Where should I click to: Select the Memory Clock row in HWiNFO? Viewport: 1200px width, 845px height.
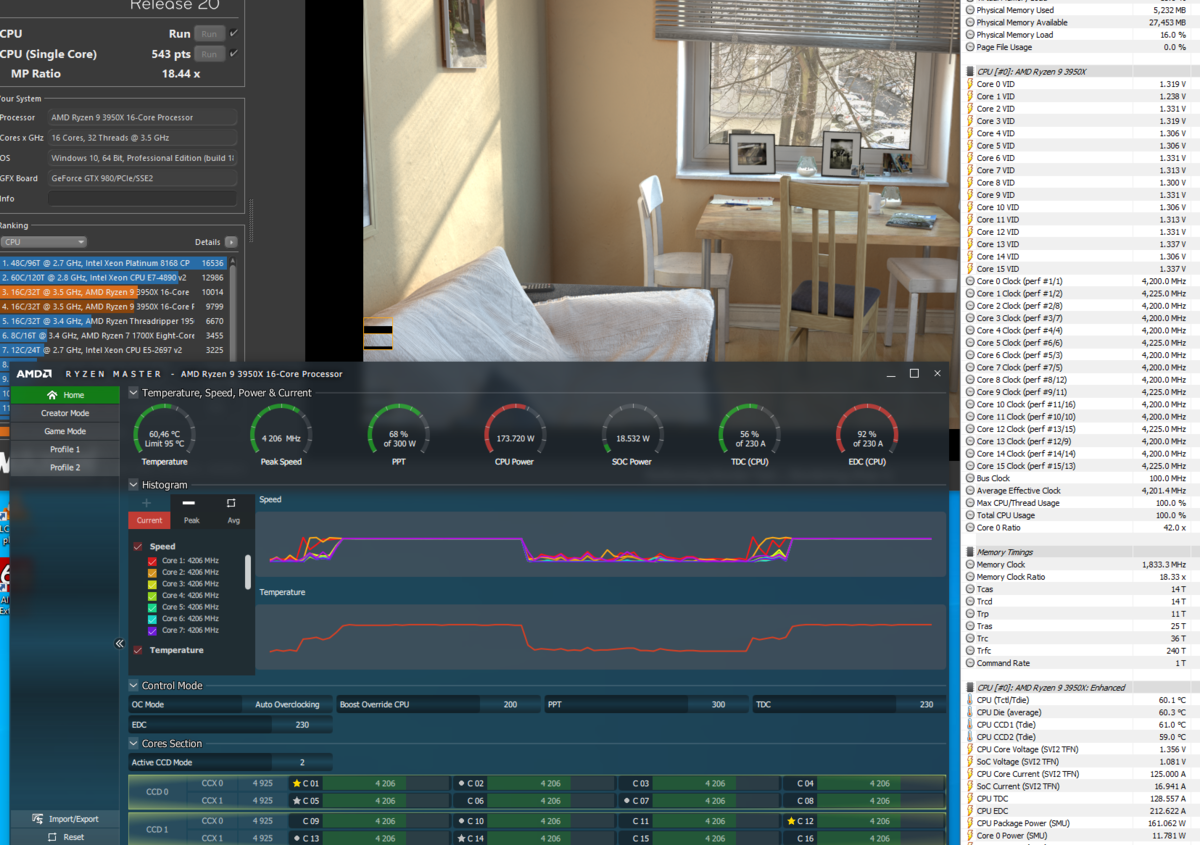[1082, 564]
